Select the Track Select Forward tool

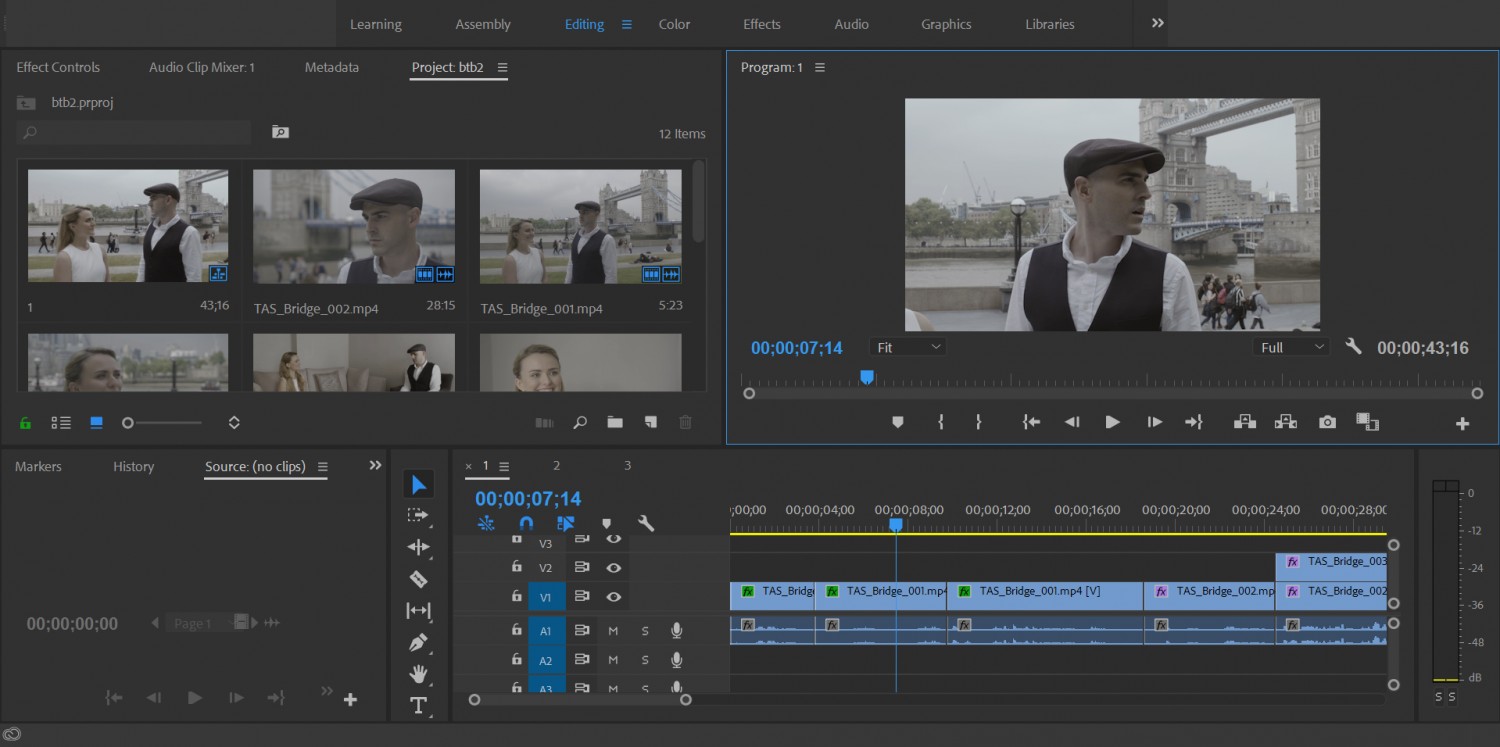tap(418, 515)
